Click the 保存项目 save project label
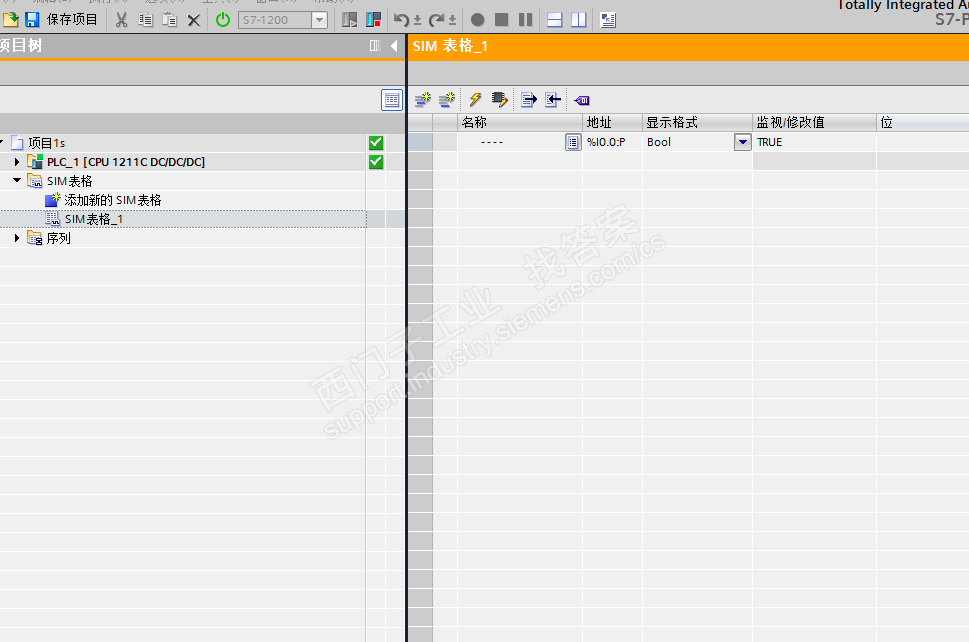969x642 pixels. [72, 20]
